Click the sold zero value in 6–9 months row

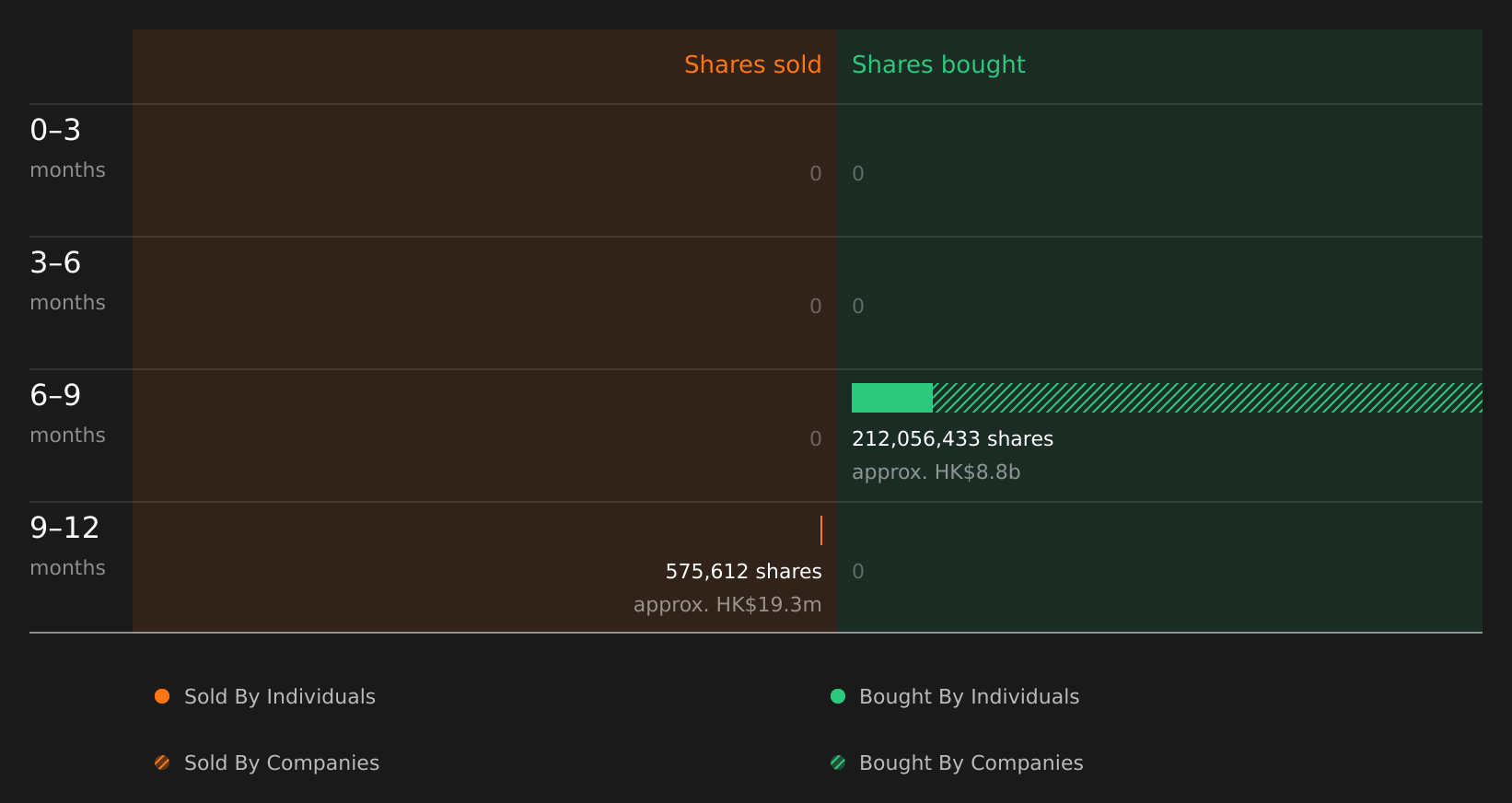click(x=816, y=439)
